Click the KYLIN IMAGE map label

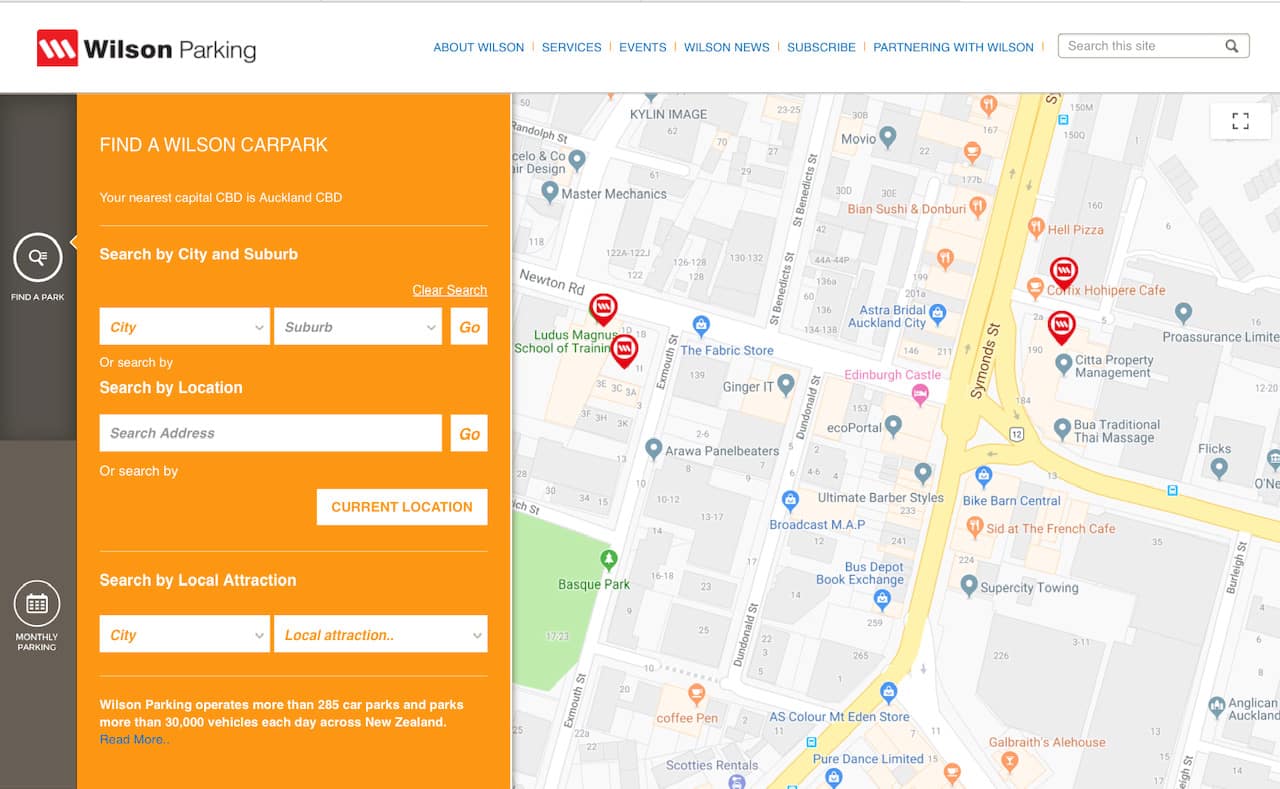(668, 114)
